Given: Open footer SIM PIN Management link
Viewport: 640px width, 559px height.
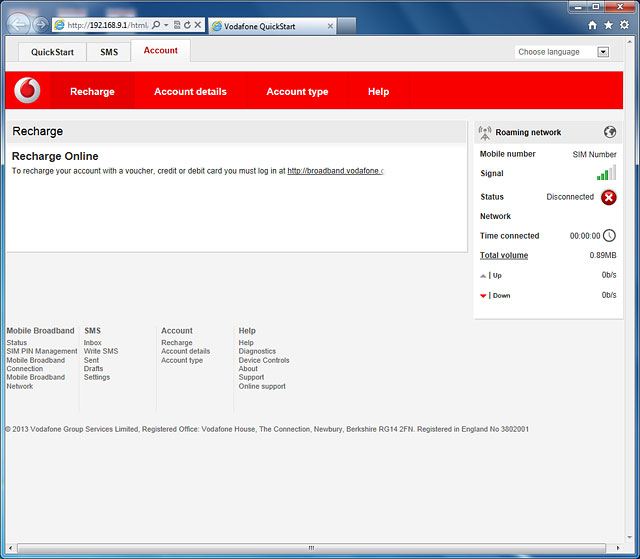Looking at the screenshot, I should 42,351.
